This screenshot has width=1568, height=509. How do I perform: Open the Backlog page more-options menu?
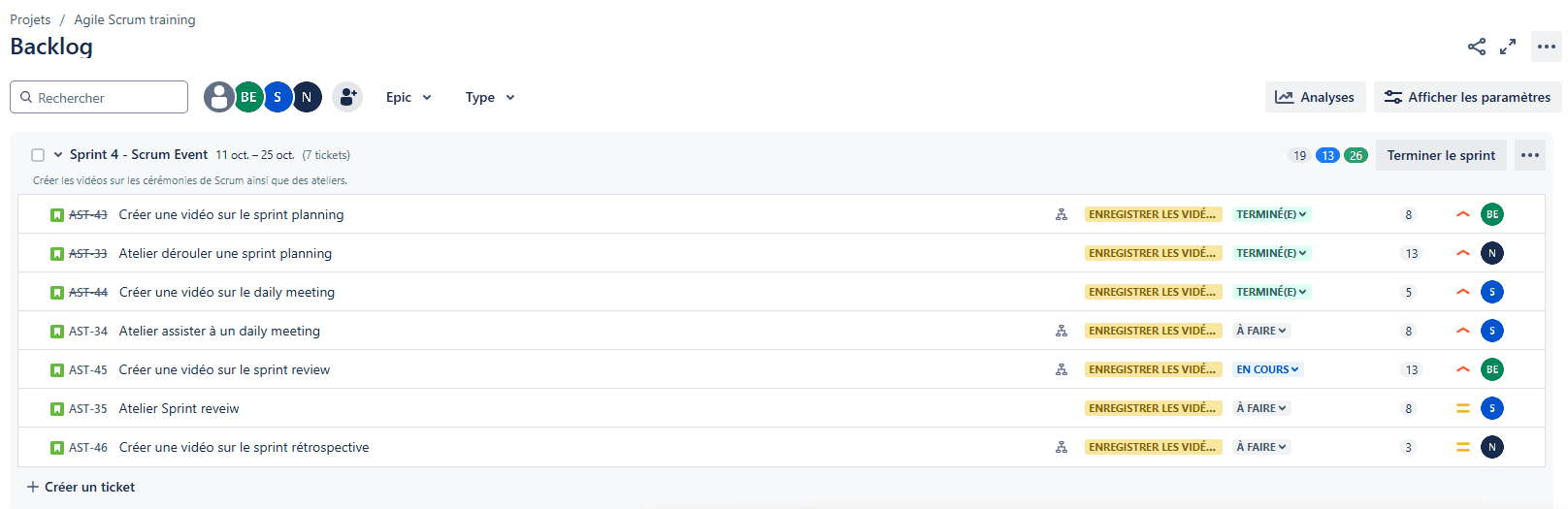pyautogui.click(x=1547, y=47)
